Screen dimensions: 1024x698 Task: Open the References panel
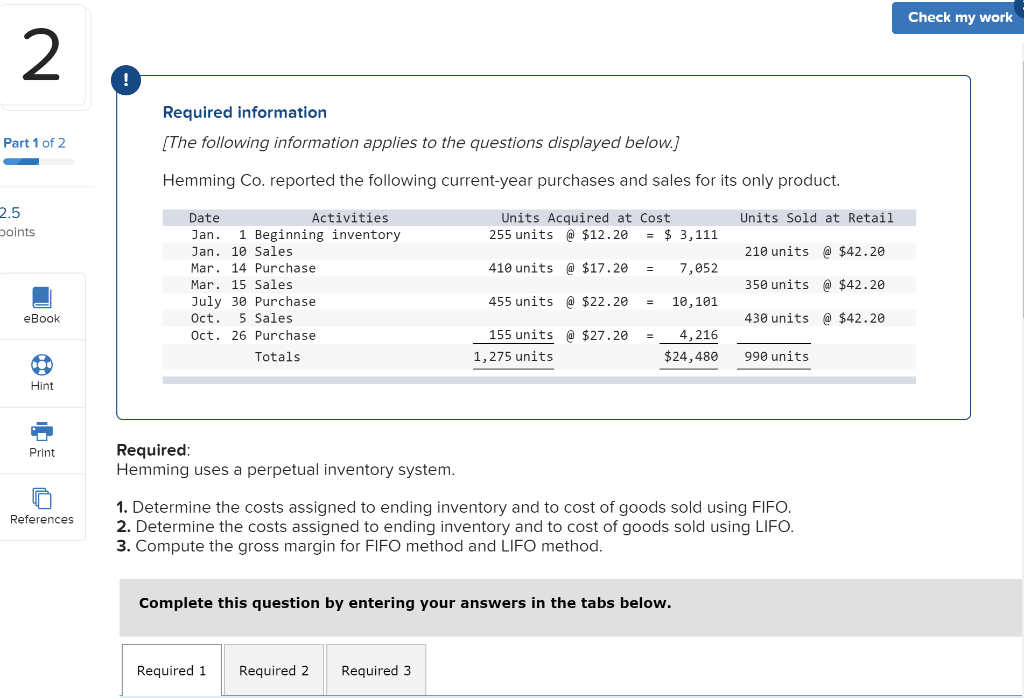(41, 507)
